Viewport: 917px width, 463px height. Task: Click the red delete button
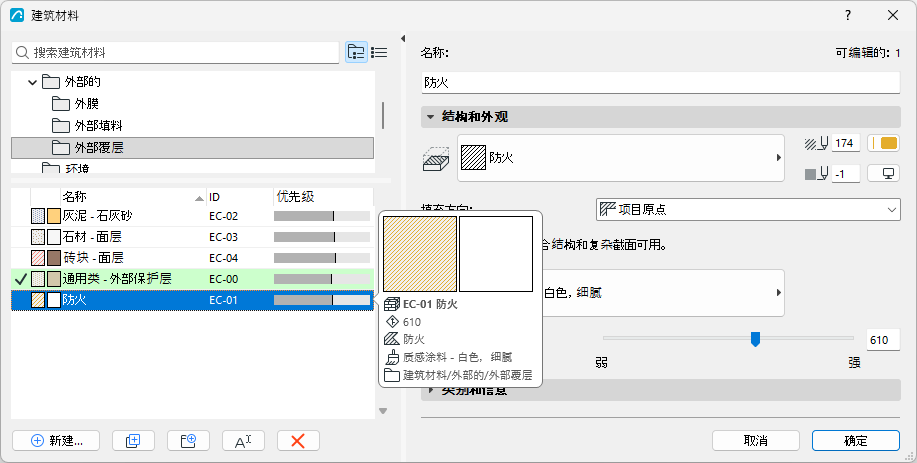pos(298,441)
